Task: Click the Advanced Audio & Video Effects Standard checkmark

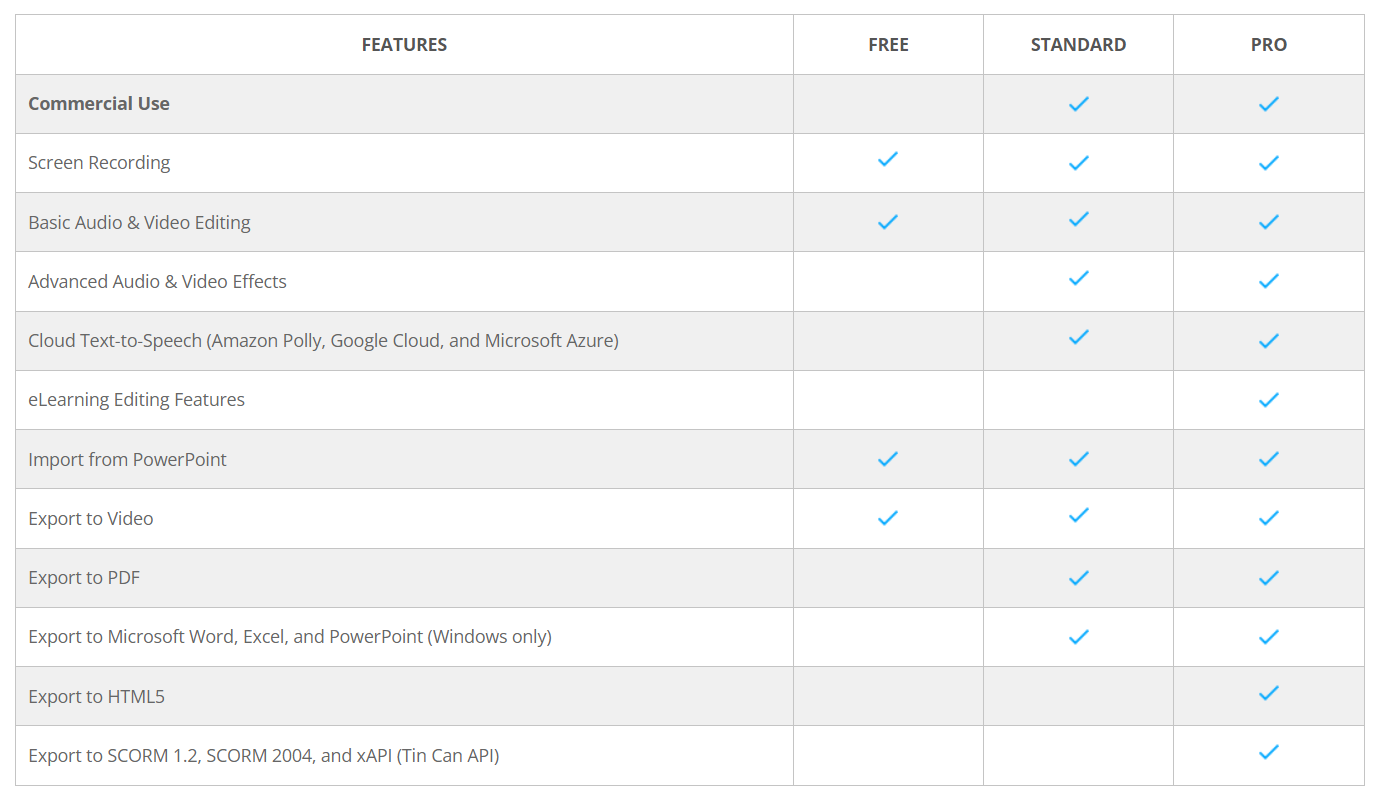Action: 1078,278
